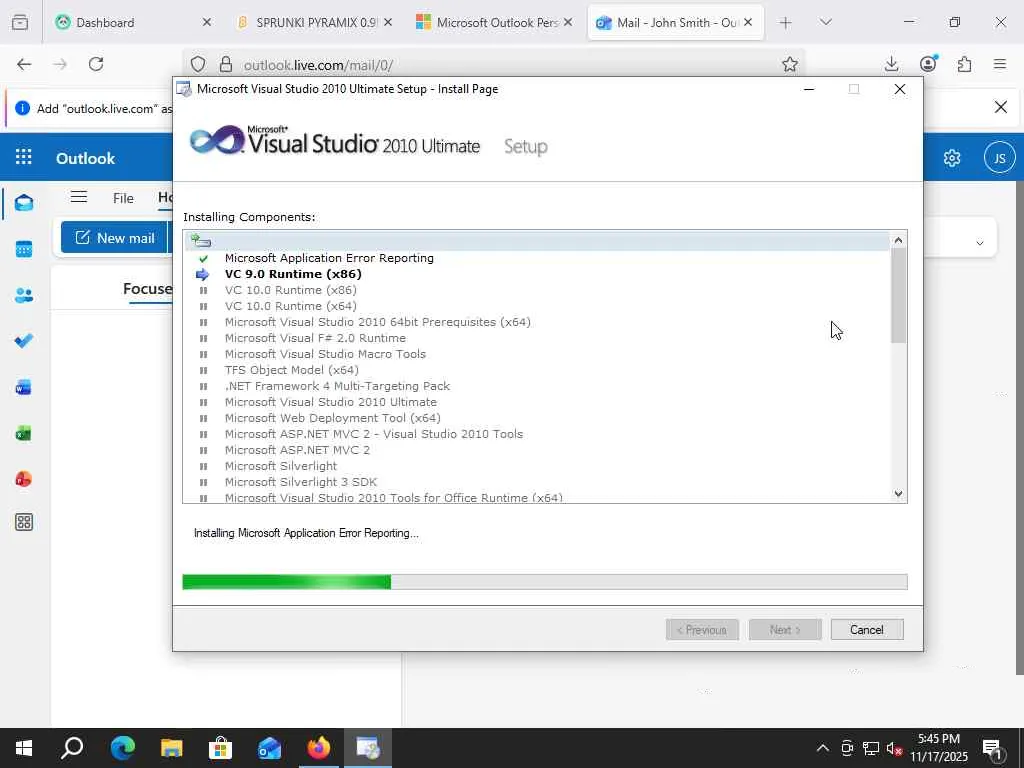Open a new browser tab

pyautogui.click(x=786, y=23)
